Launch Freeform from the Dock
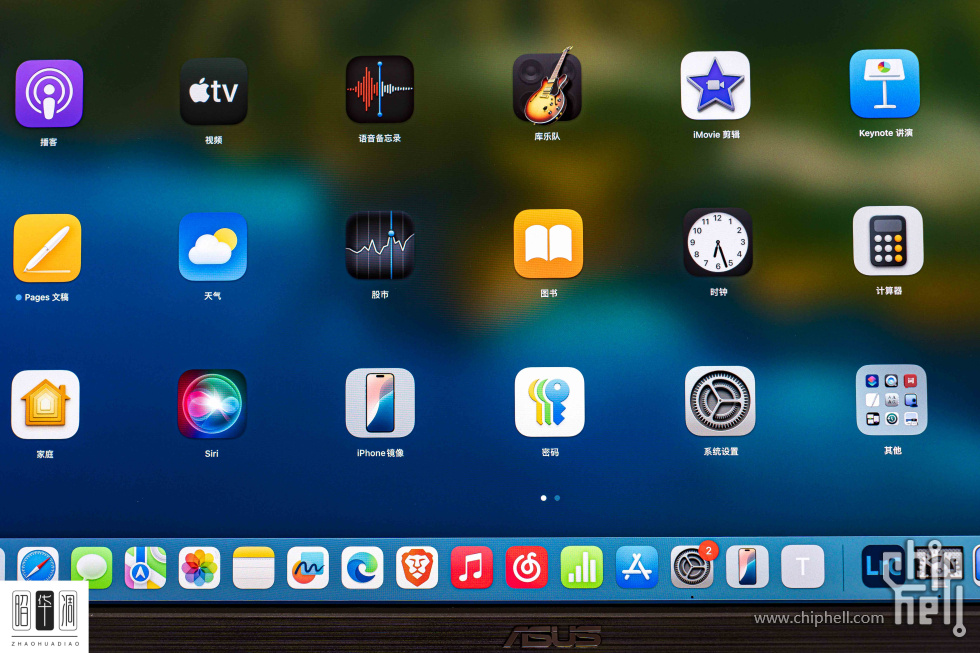This screenshot has width=980, height=653. tap(308, 568)
